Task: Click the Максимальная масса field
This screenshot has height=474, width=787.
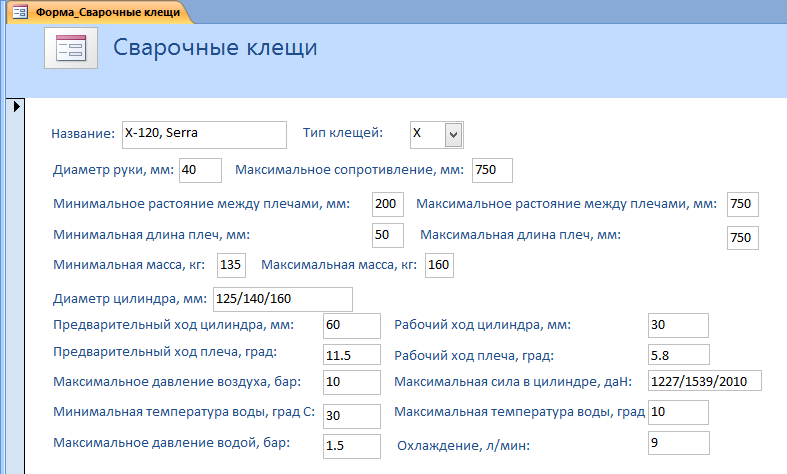Action: pos(438,265)
